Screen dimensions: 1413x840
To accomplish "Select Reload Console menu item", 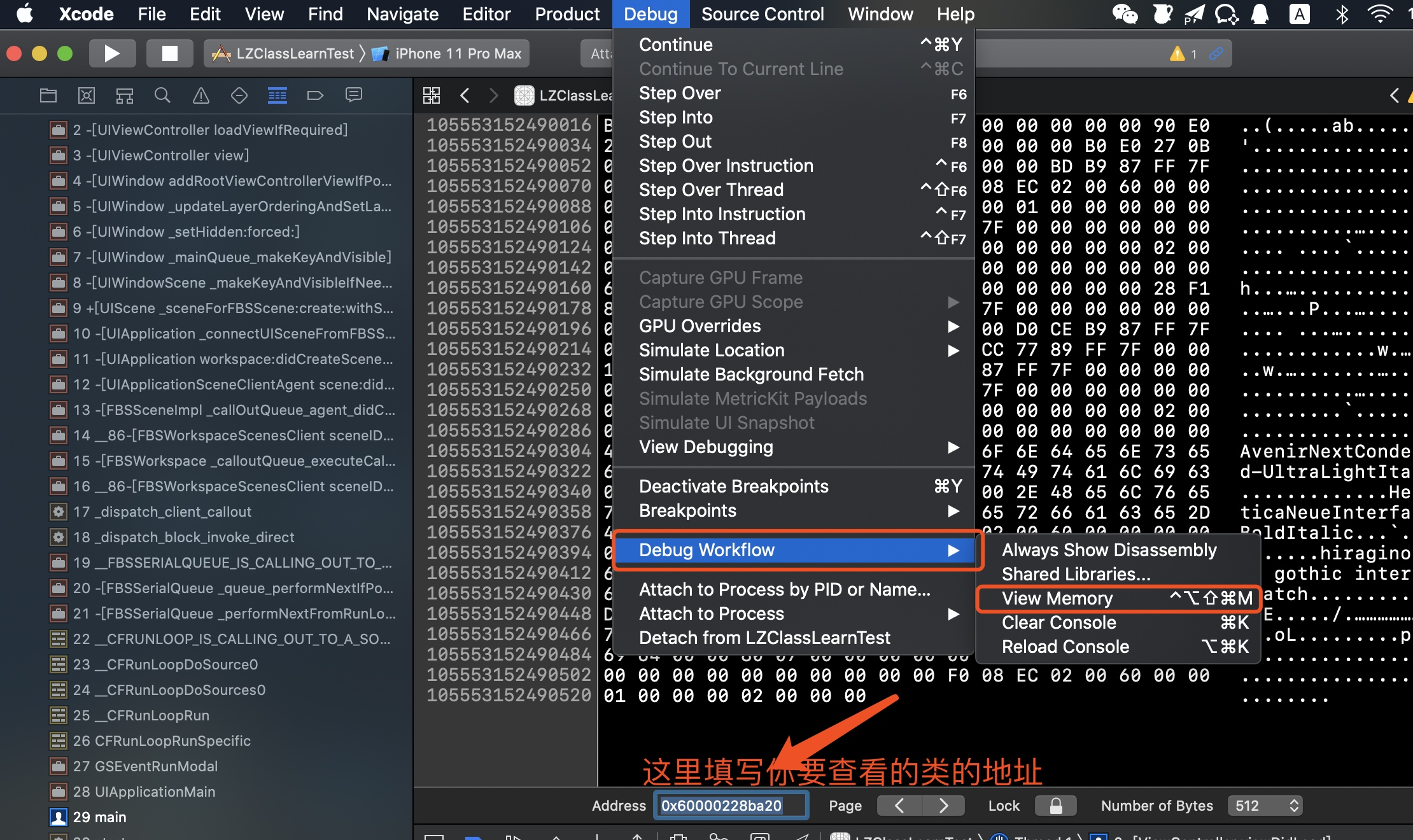I will point(1118,647).
